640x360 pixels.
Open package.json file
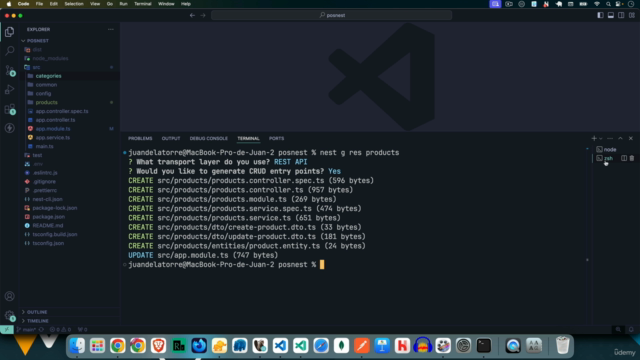point(49,217)
